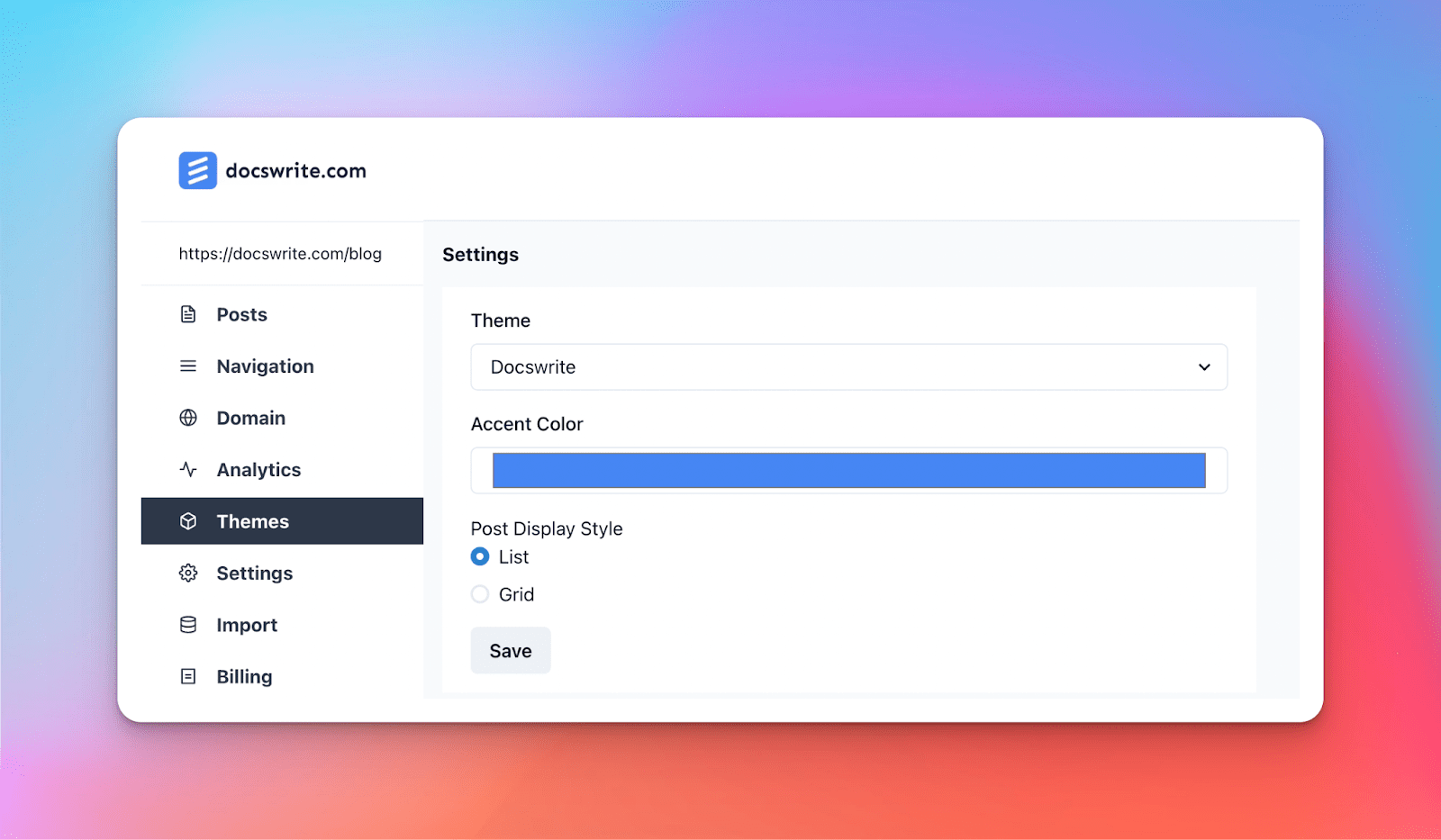Click the Navigation hamburger icon

188,366
